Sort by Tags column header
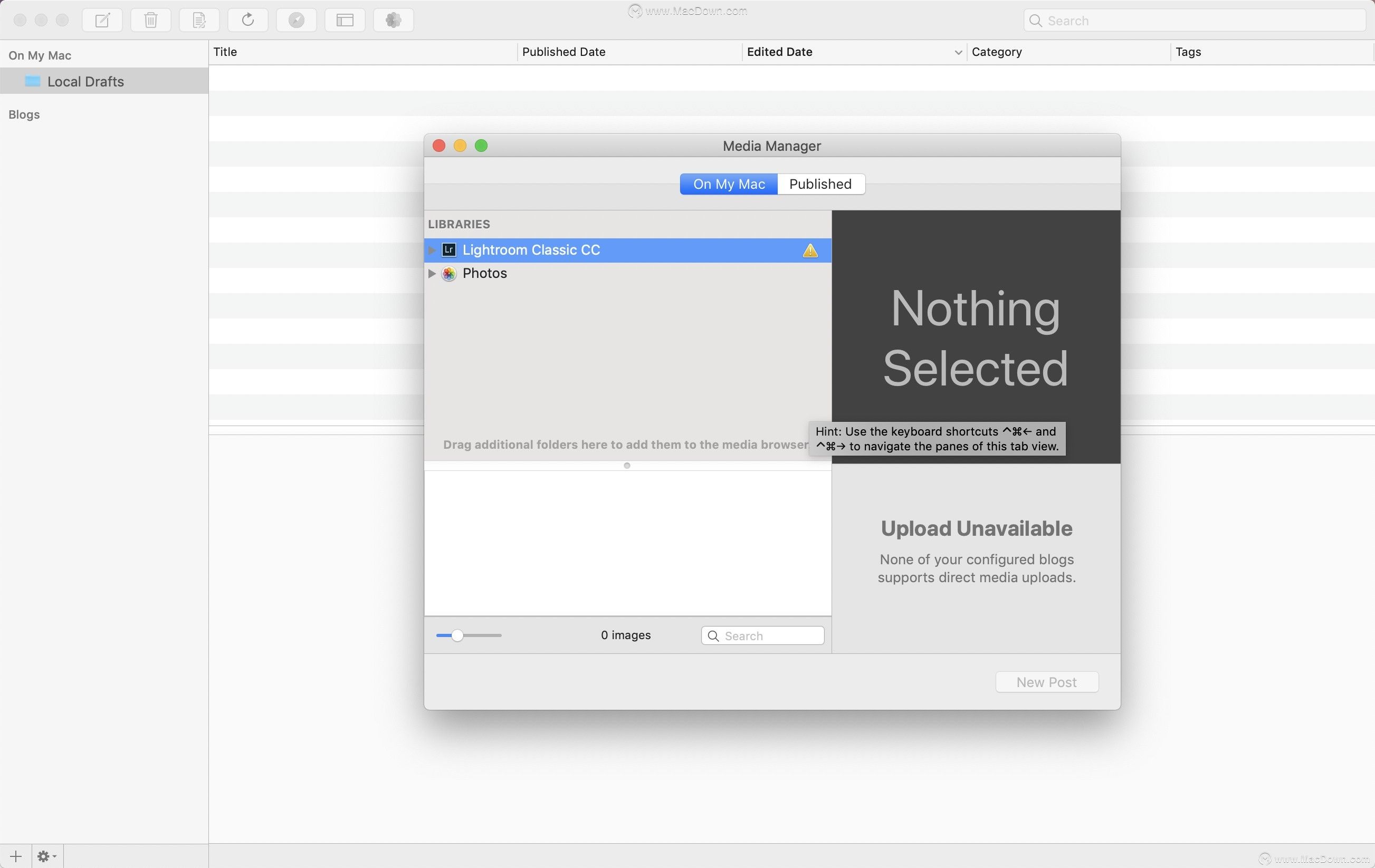Screen dimensions: 1375x868 pos(1272,52)
